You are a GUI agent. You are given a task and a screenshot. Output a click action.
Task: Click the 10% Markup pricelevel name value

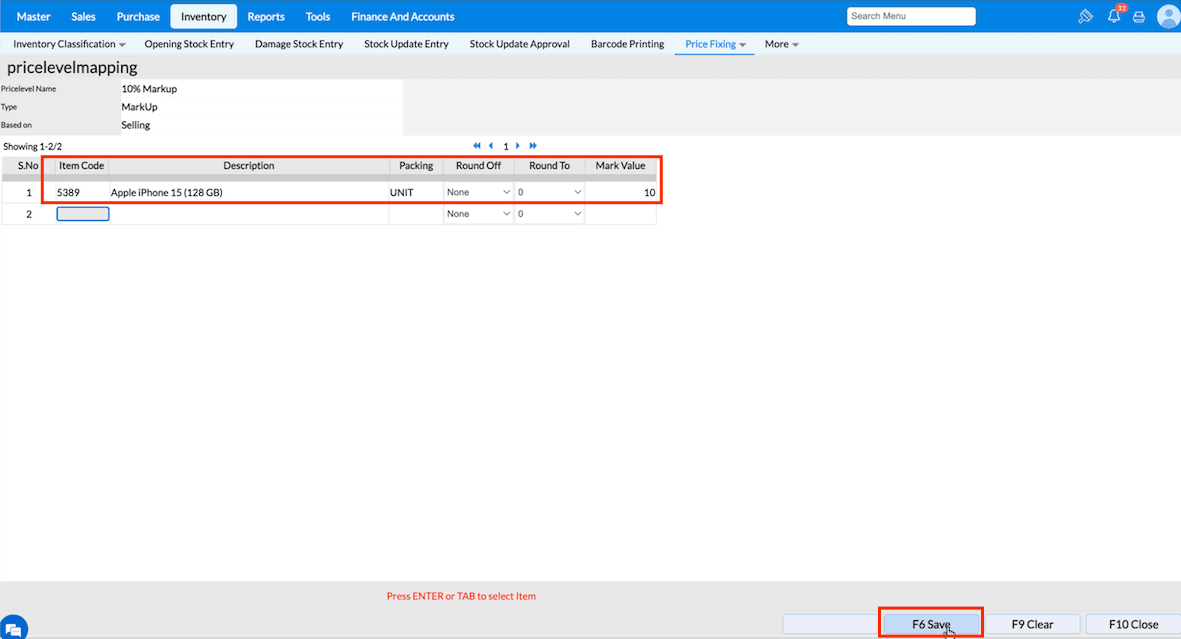tap(149, 89)
